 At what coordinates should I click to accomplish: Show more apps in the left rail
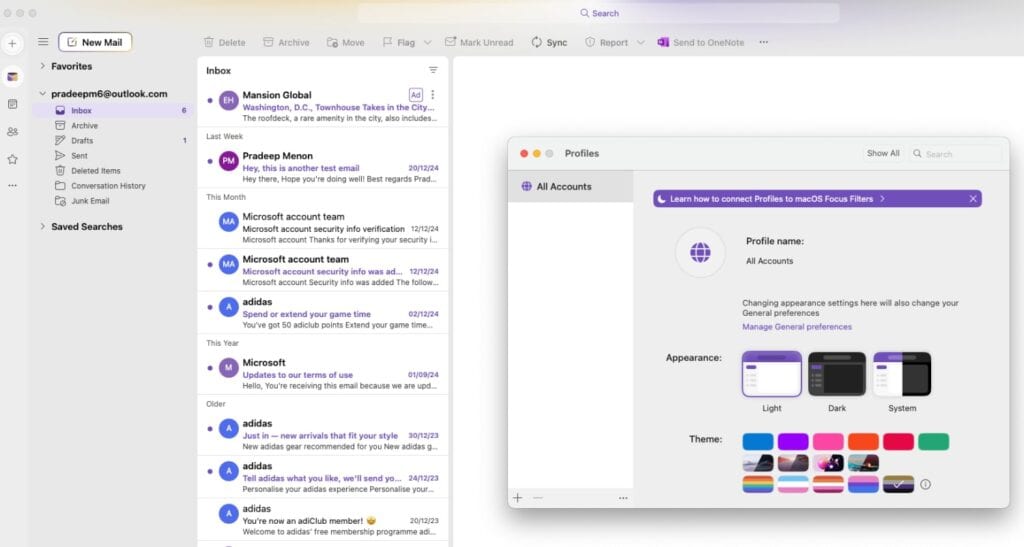pyautogui.click(x=12, y=185)
